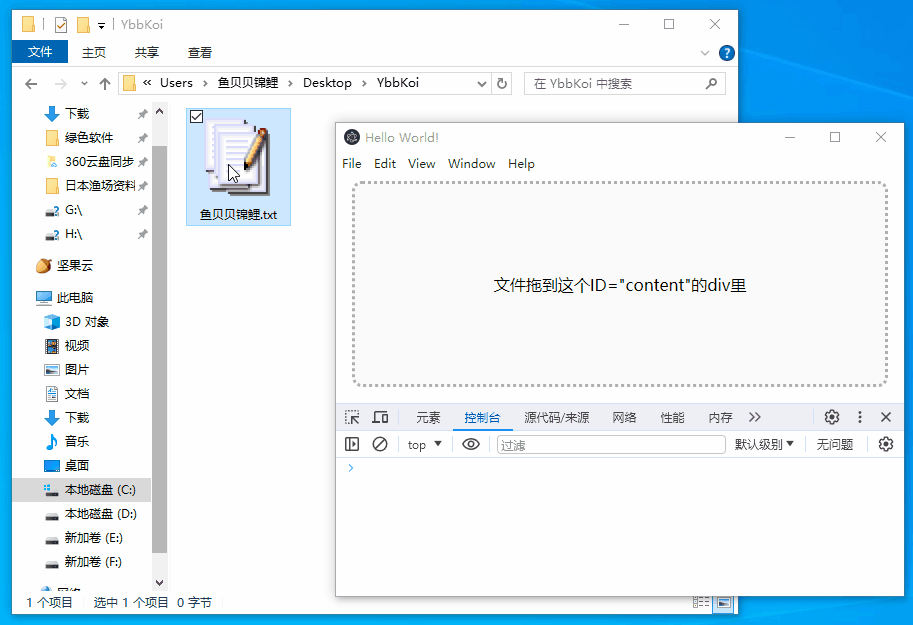Switch Explorer to large icons view
The image size is (913, 625).
point(724,602)
